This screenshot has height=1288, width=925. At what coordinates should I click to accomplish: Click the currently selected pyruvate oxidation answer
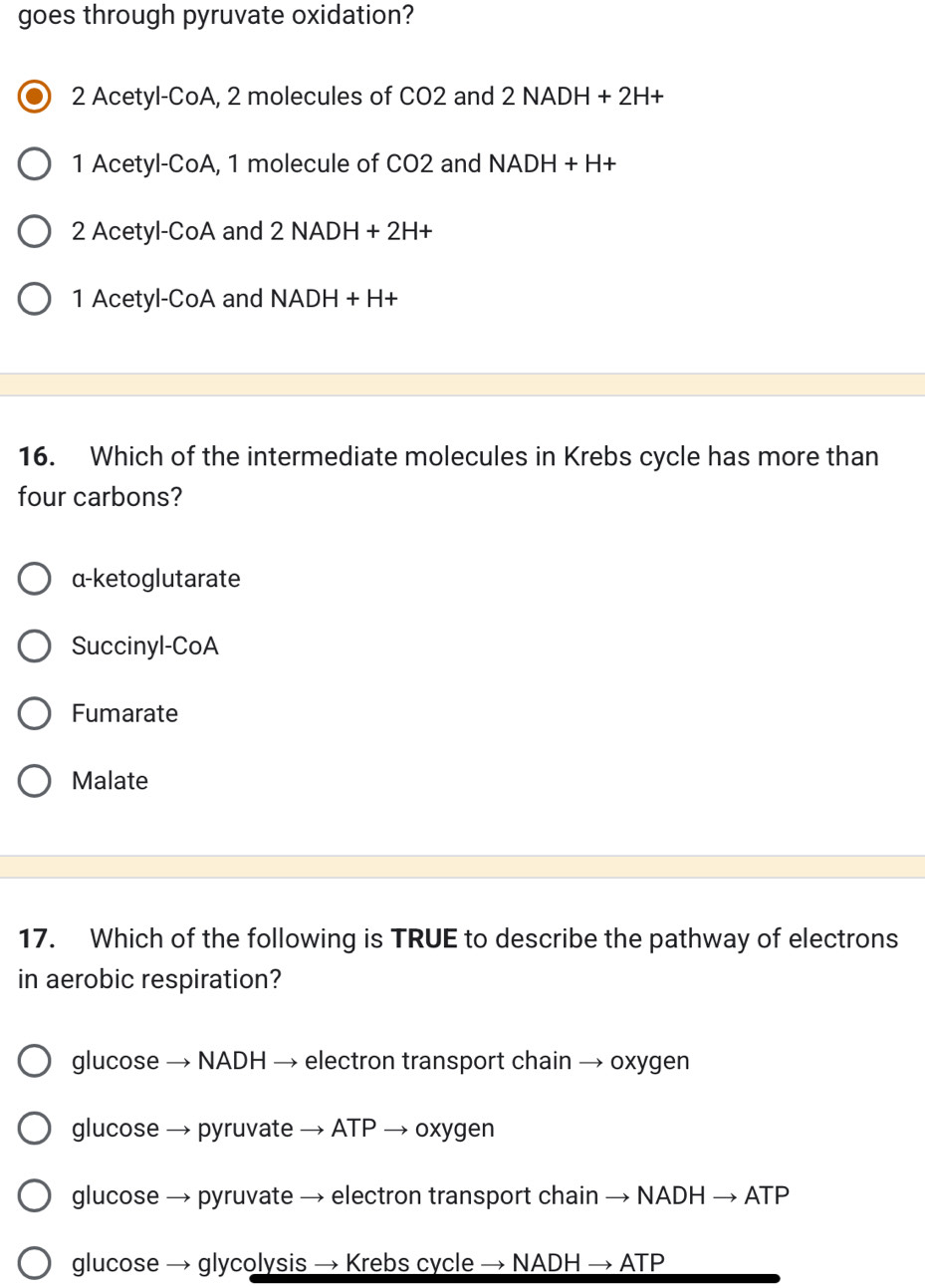33,96
